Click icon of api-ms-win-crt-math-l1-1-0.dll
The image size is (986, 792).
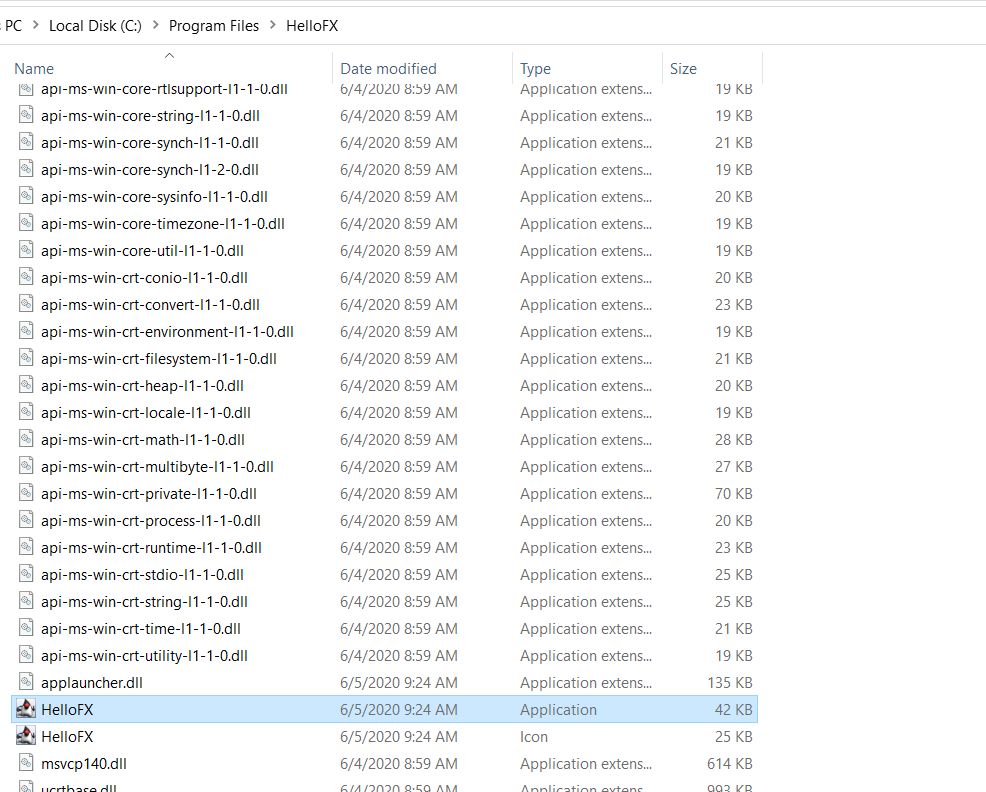[x=26, y=440]
